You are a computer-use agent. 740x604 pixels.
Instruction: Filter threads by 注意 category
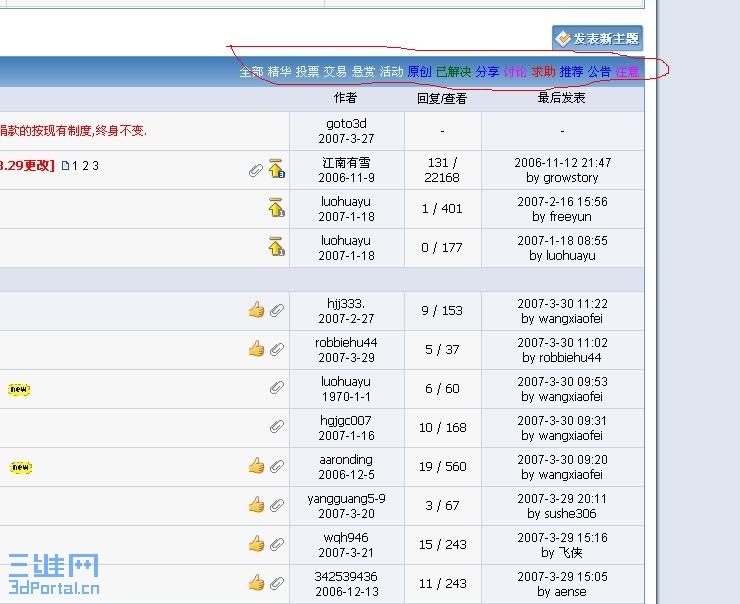point(627,72)
